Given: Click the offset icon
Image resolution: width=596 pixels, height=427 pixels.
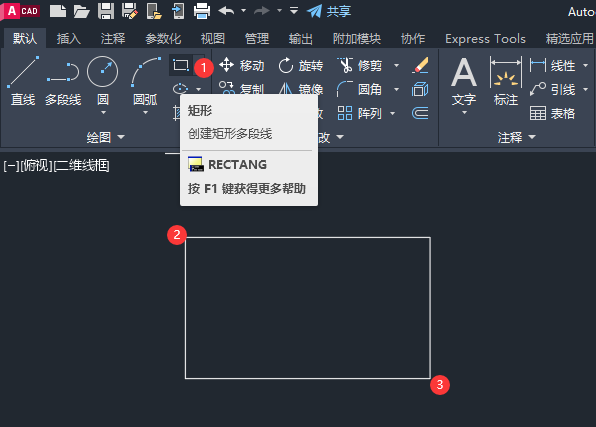Looking at the screenshot, I should pos(420,113).
